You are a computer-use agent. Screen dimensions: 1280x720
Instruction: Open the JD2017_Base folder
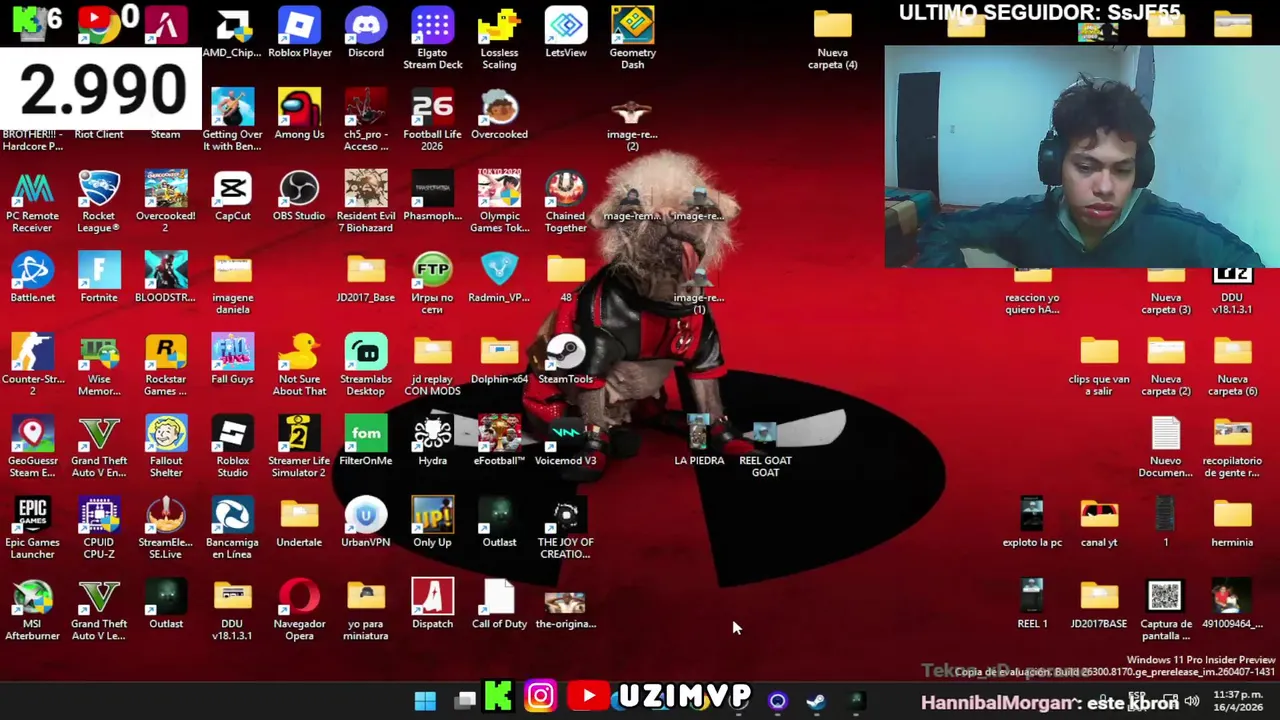pos(366,278)
